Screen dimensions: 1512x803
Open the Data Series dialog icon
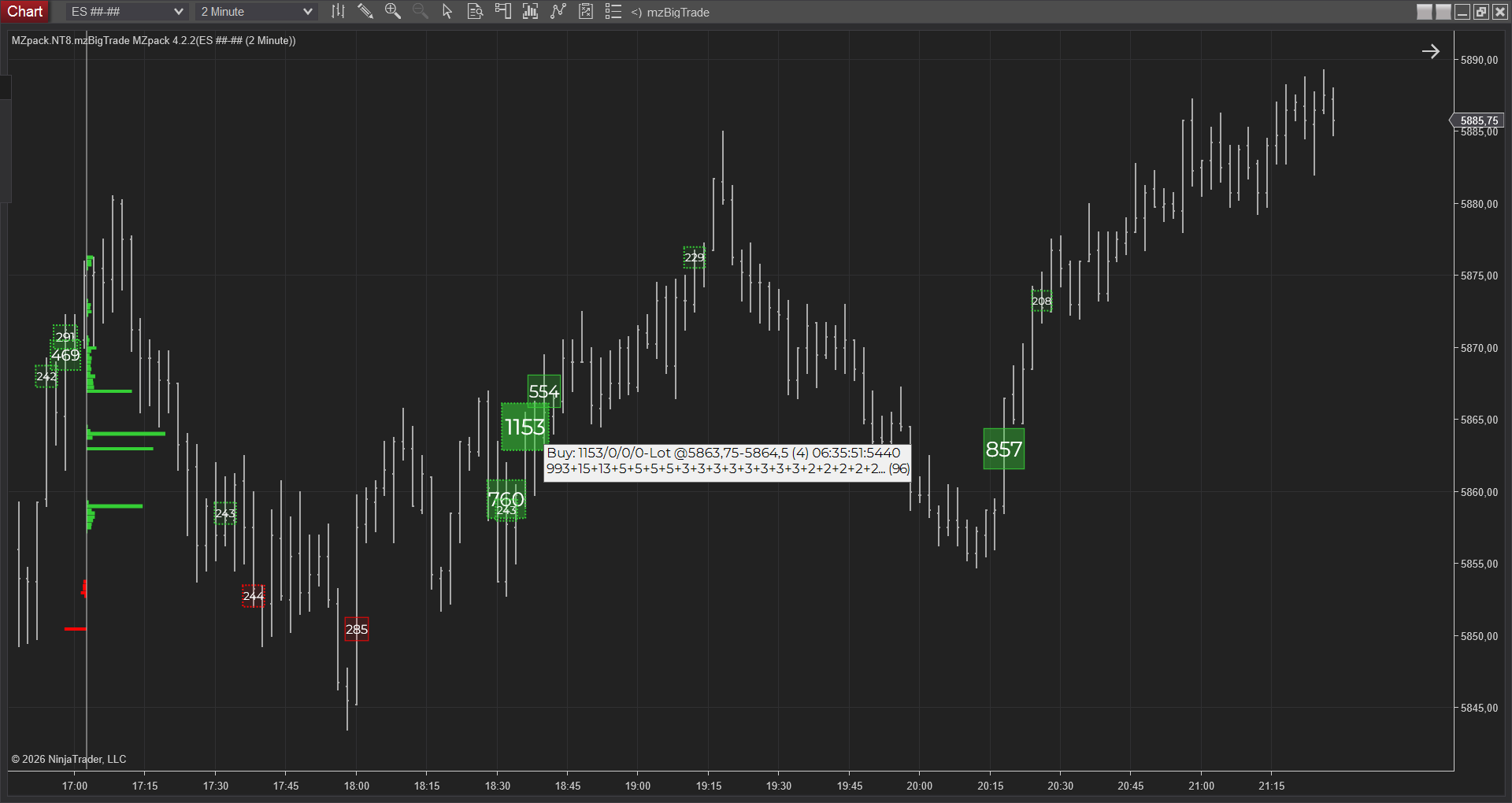pyautogui.click(x=530, y=11)
